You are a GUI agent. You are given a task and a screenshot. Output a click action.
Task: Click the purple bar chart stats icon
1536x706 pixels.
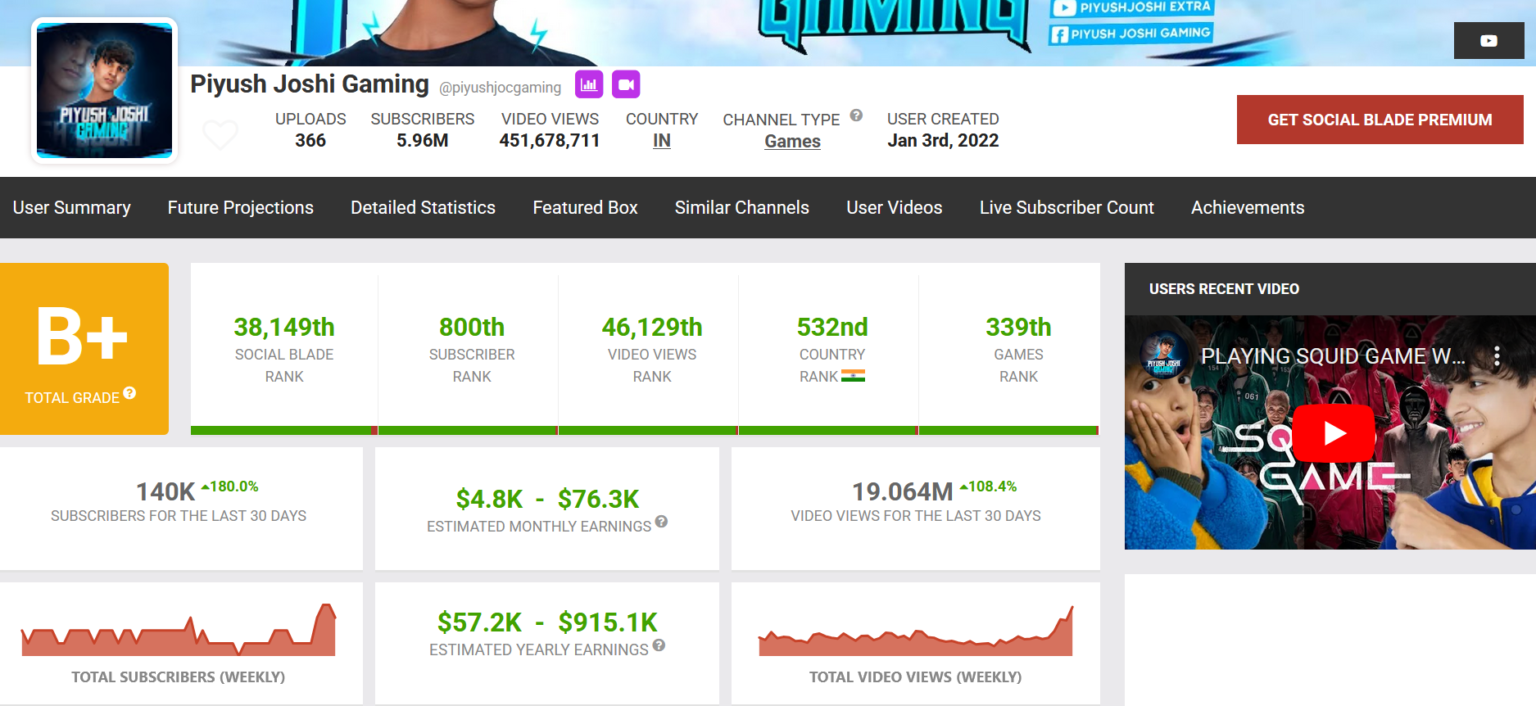[589, 84]
